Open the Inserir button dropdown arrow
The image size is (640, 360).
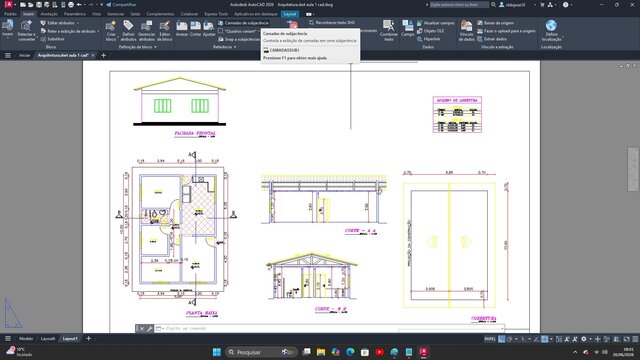coord(7,38)
